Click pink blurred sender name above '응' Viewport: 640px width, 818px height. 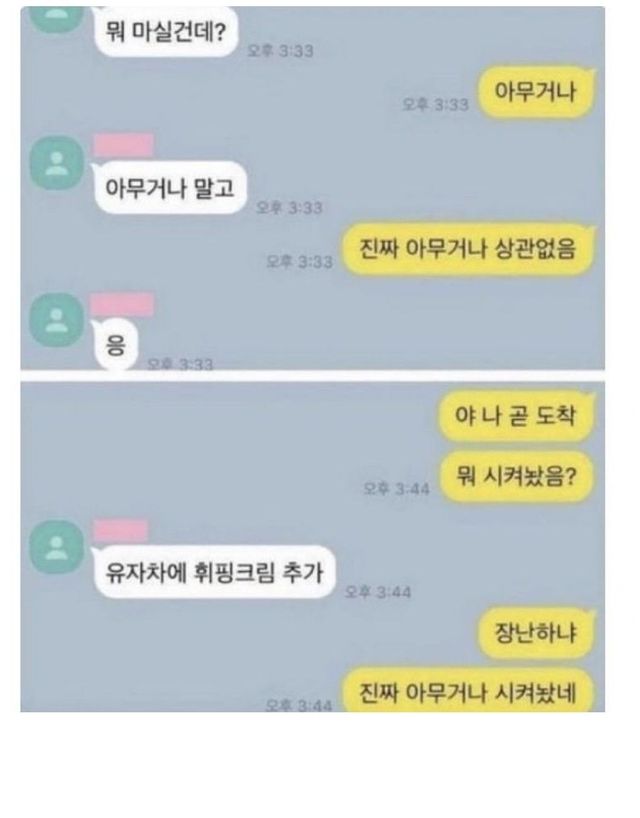[x=122, y=304]
